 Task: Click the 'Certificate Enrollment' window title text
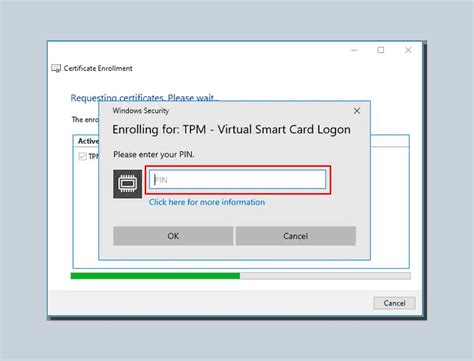pyautogui.click(x=98, y=68)
